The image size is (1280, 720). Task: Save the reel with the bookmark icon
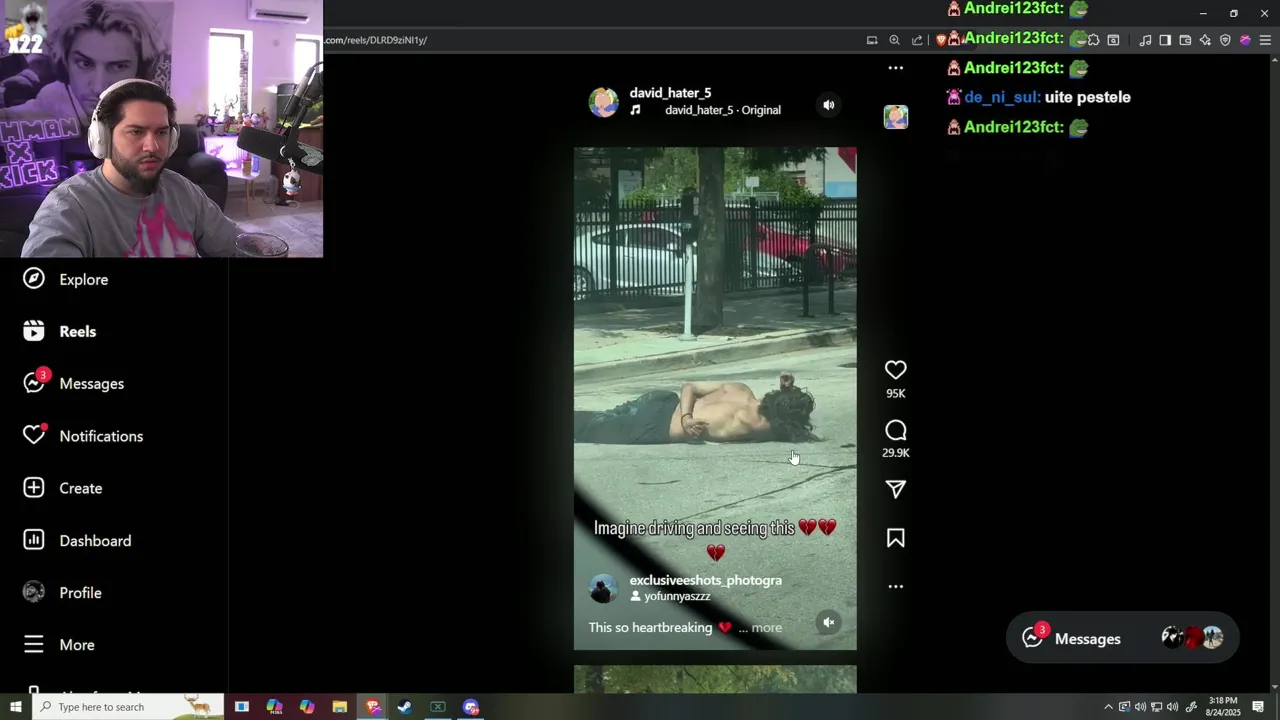click(895, 538)
